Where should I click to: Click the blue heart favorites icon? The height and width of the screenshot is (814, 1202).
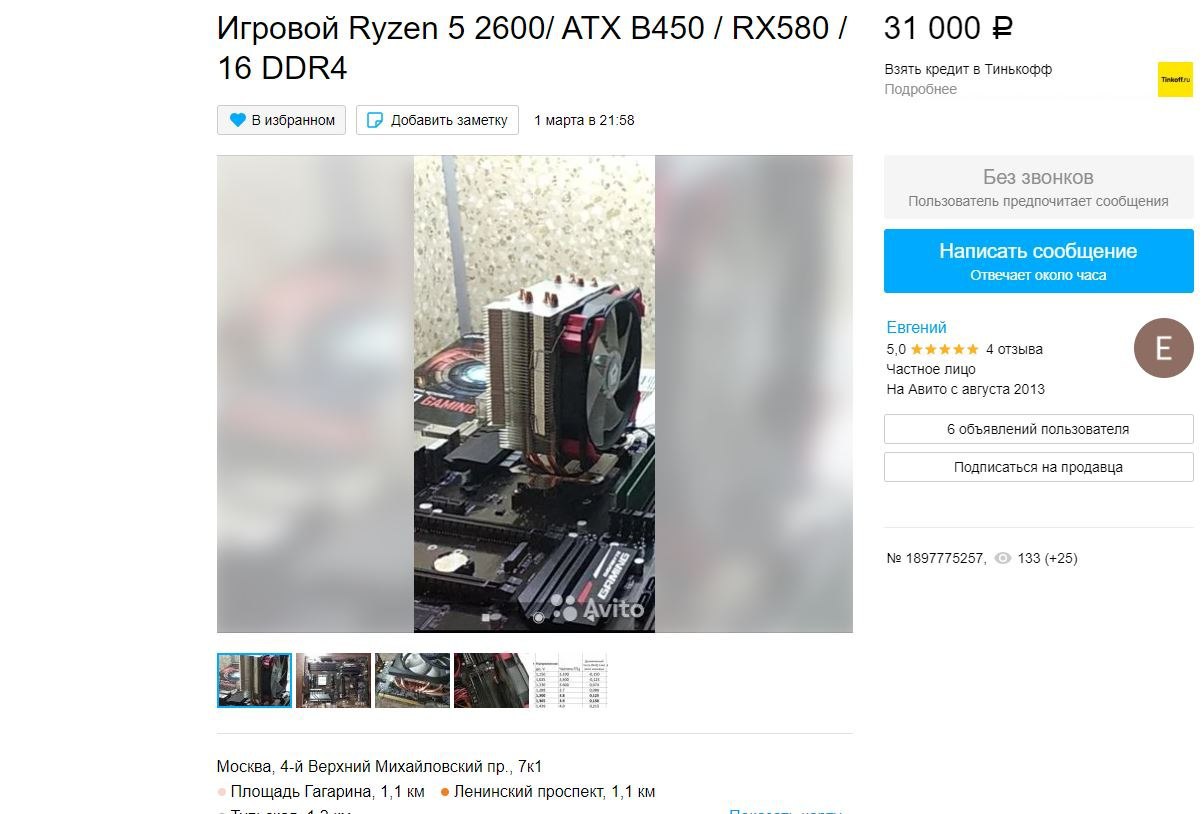(x=237, y=120)
